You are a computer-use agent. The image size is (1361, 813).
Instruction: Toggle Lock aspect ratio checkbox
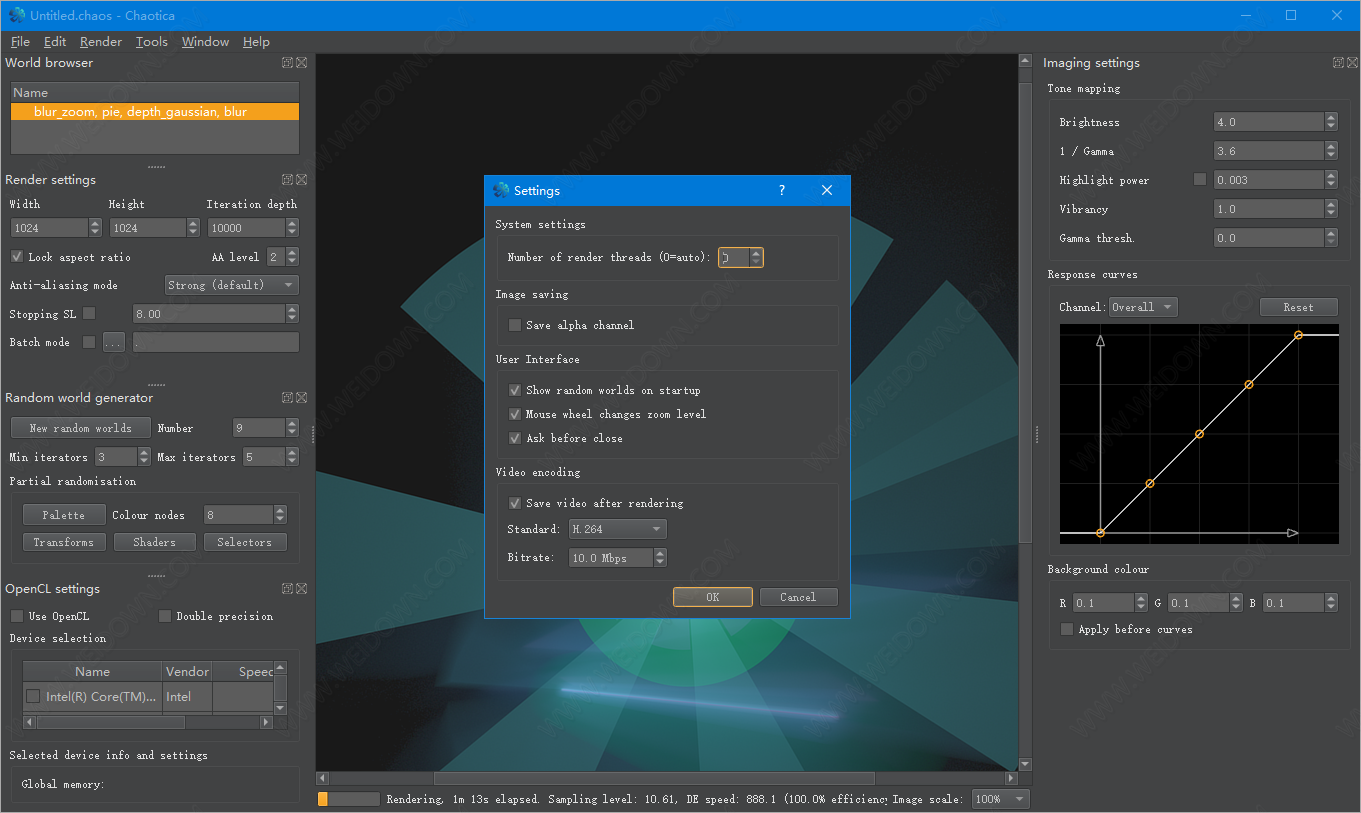point(16,257)
